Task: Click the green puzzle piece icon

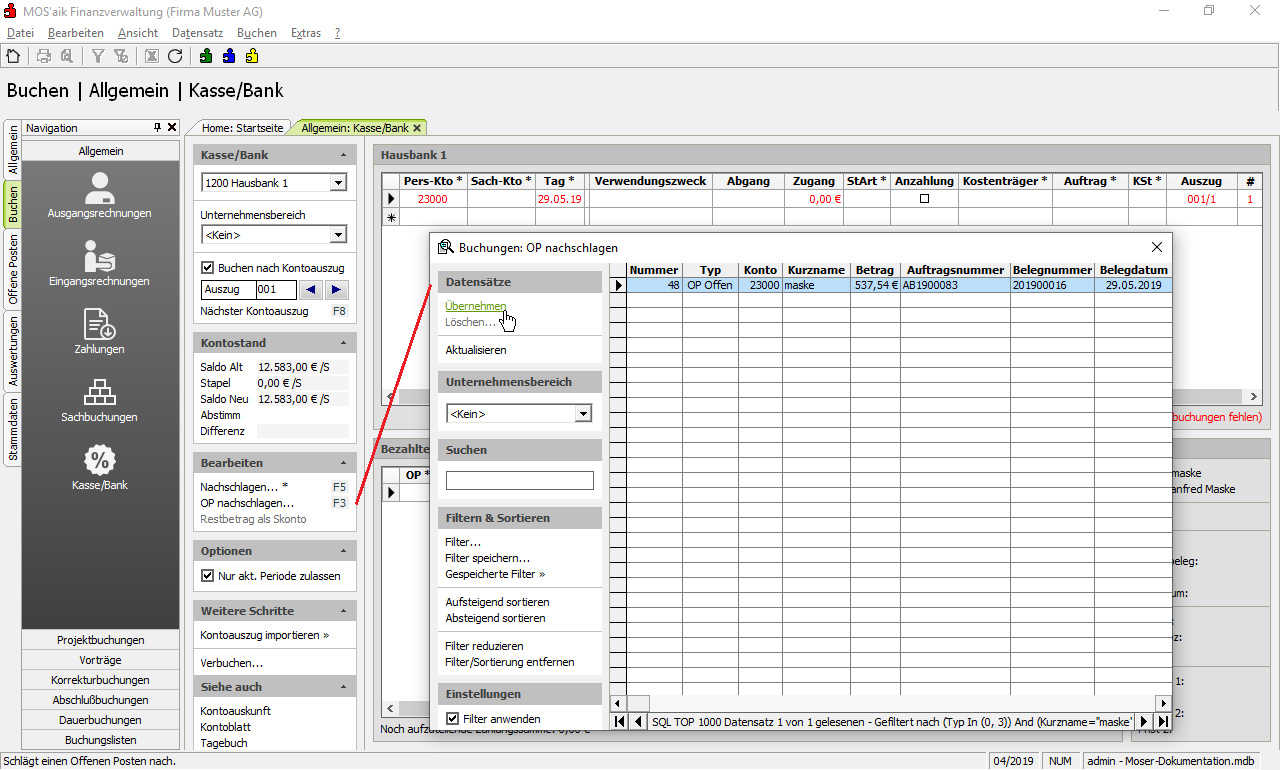Action: coord(206,56)
